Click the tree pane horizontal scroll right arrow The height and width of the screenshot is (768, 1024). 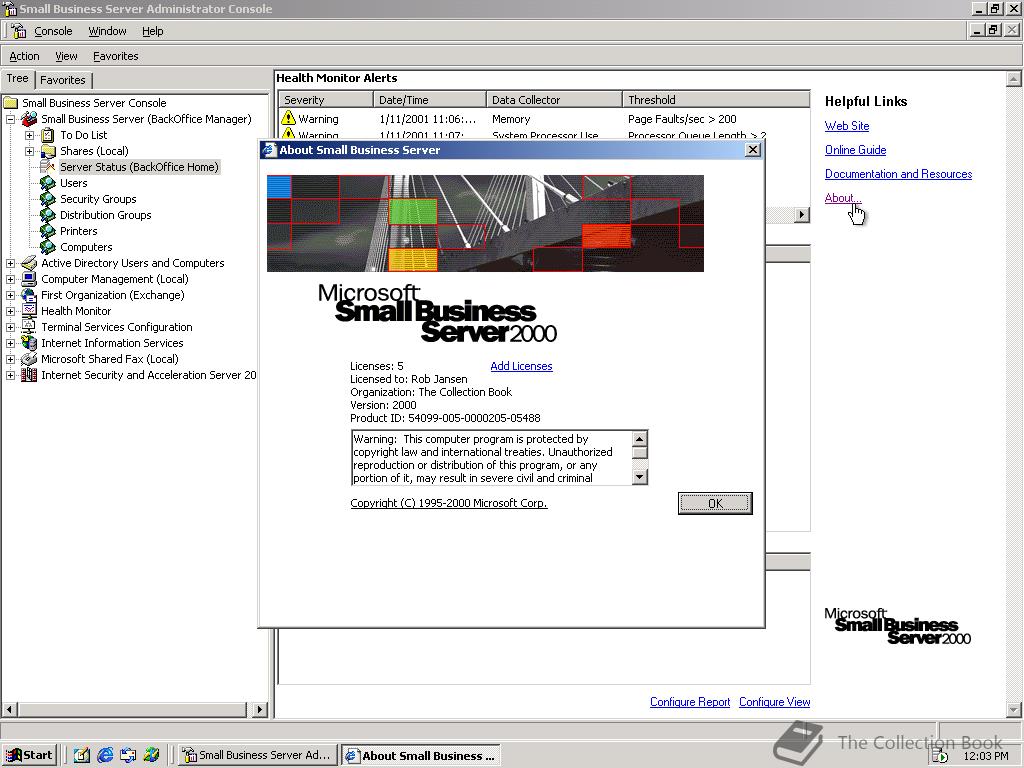[x=260, y=709]
